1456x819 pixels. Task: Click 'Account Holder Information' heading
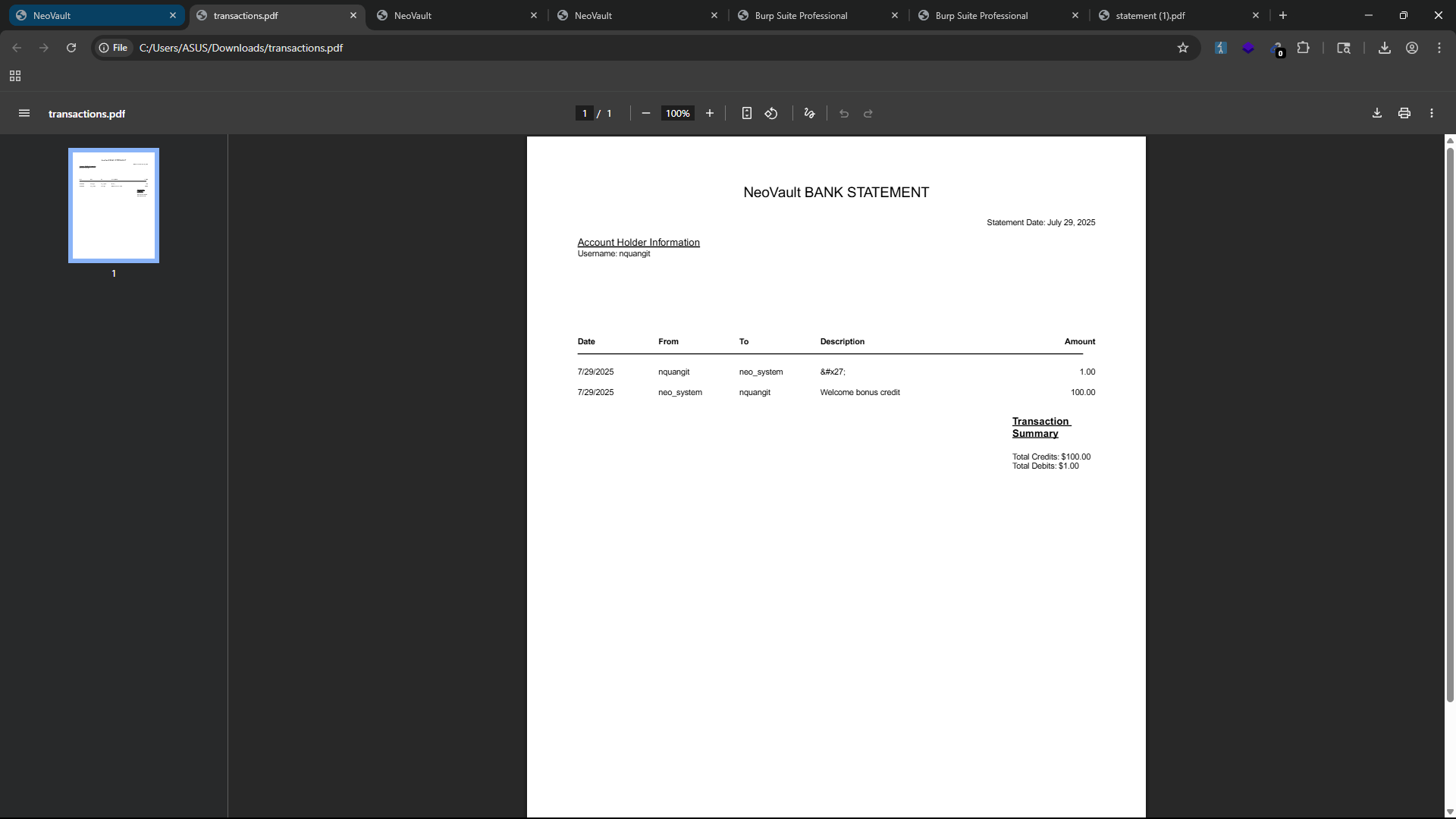tap(639, 243)
